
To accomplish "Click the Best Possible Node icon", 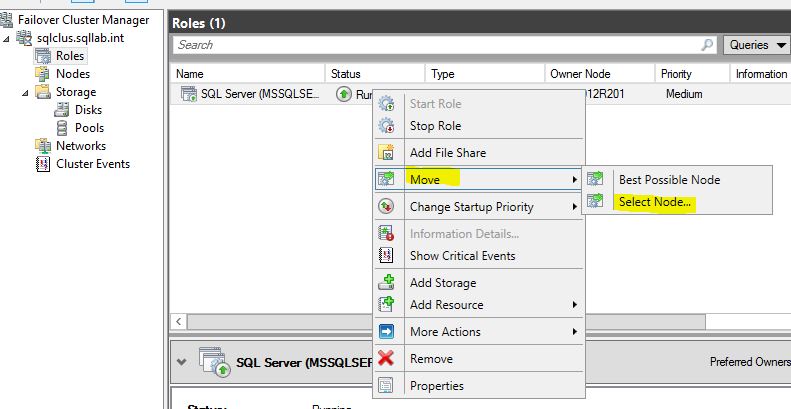I will [x=595, y=179].
